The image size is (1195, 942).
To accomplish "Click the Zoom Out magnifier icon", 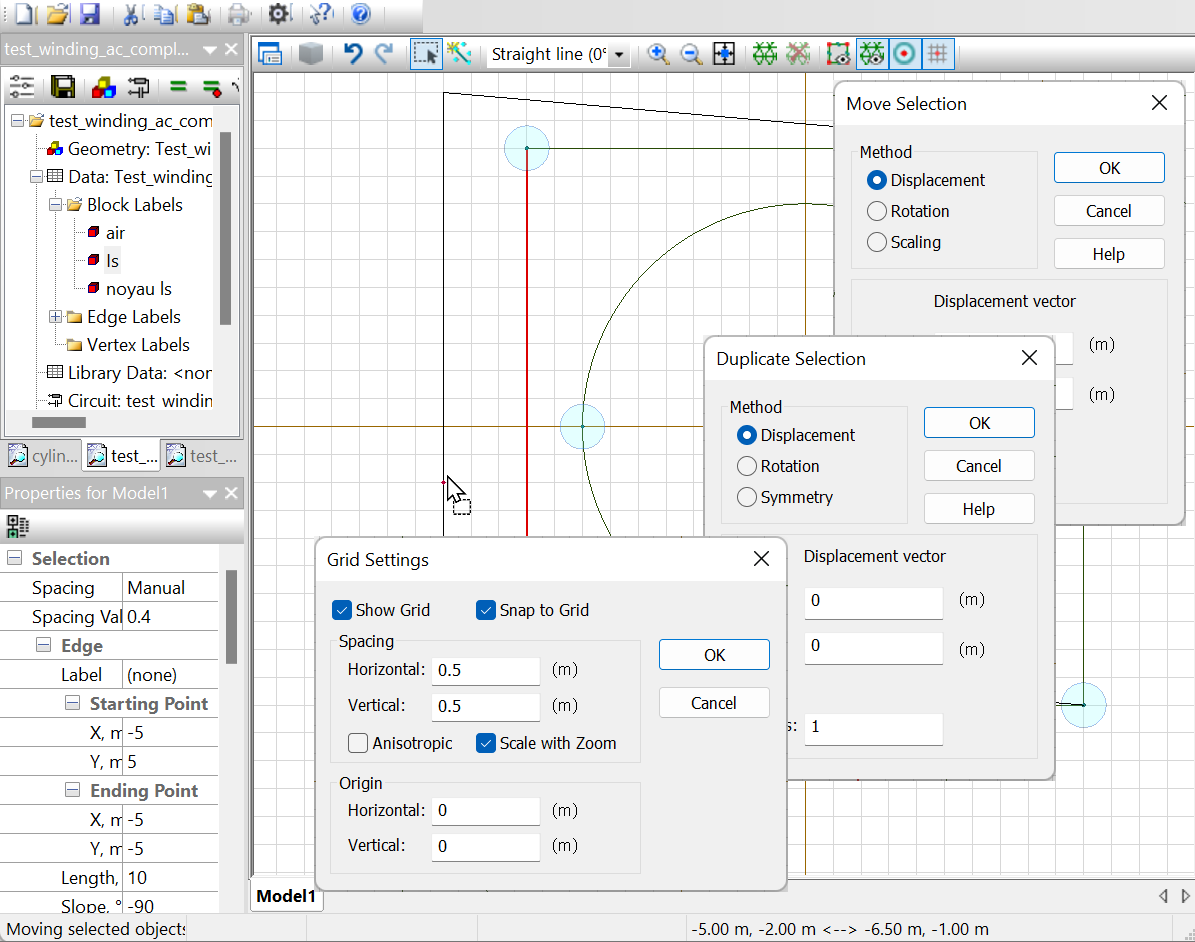I will [x=691, y=54].
